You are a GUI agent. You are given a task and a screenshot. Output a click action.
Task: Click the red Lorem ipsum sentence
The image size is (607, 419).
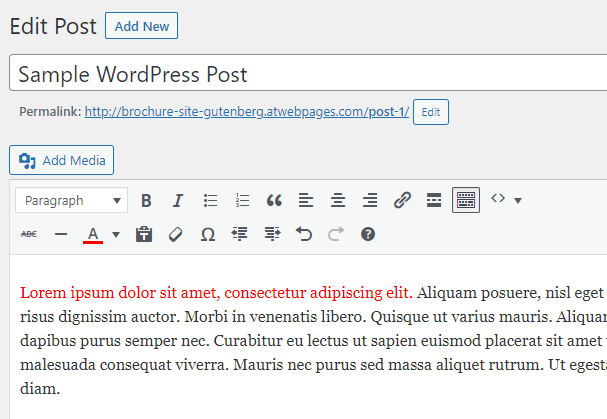pos(216,292)
